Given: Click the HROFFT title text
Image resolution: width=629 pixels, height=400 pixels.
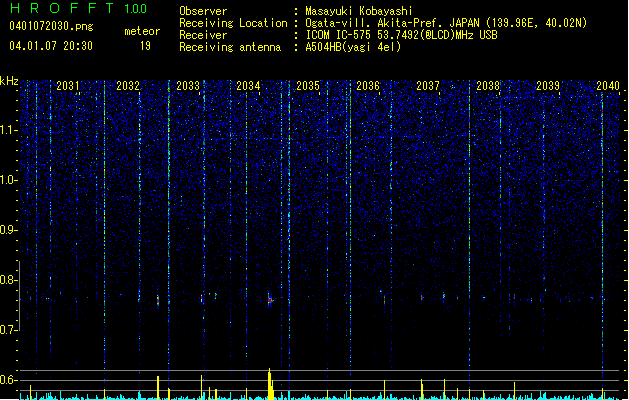Looking at the screenshot, I should point(62,8).
